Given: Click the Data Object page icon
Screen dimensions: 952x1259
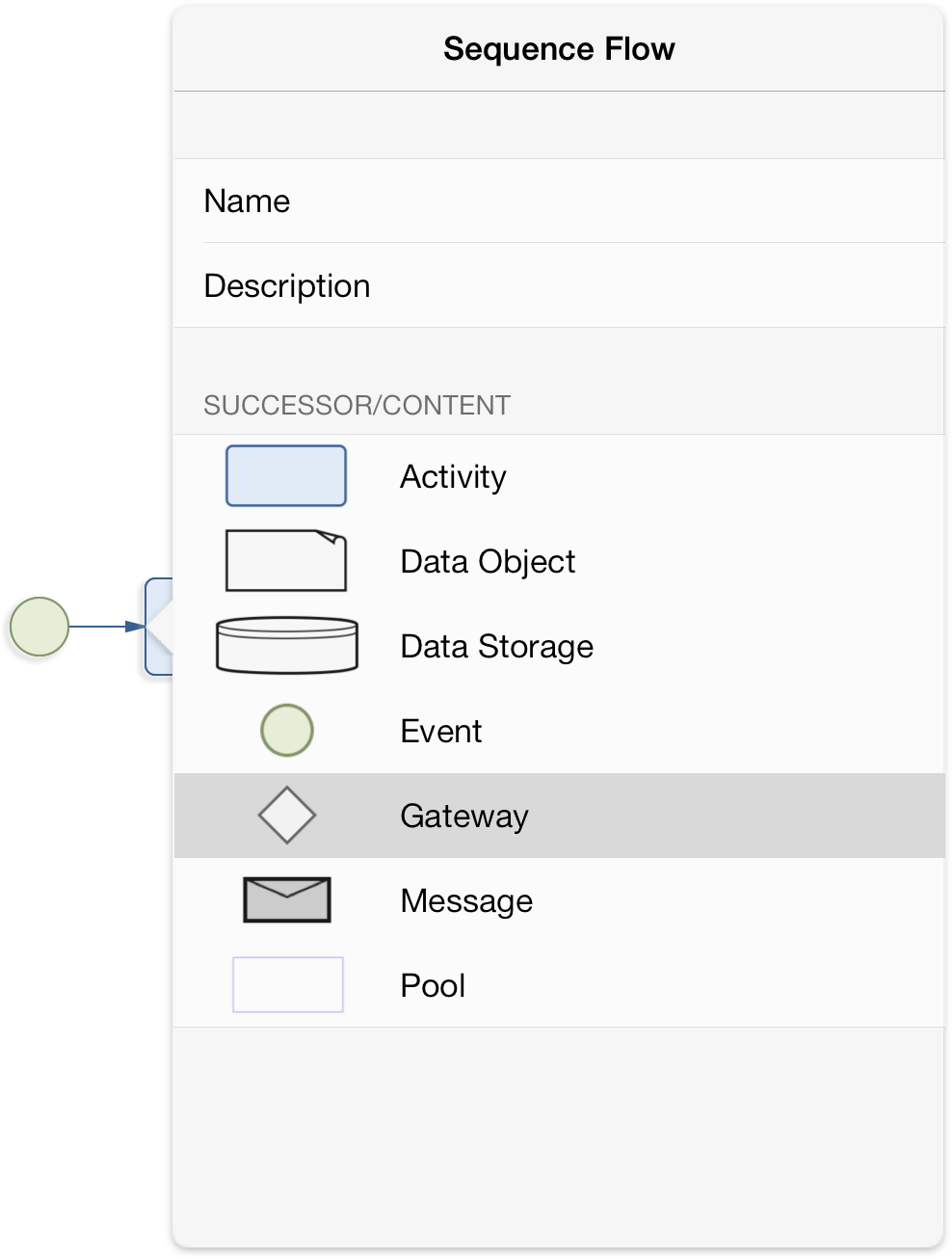Looking at the screenshot, I should 286,560.
